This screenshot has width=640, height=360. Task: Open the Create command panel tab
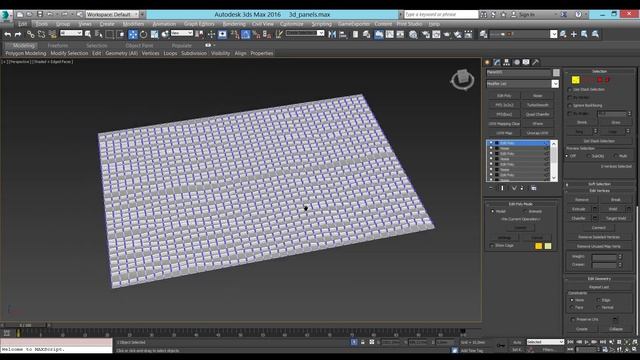click(x=487, y=62)
